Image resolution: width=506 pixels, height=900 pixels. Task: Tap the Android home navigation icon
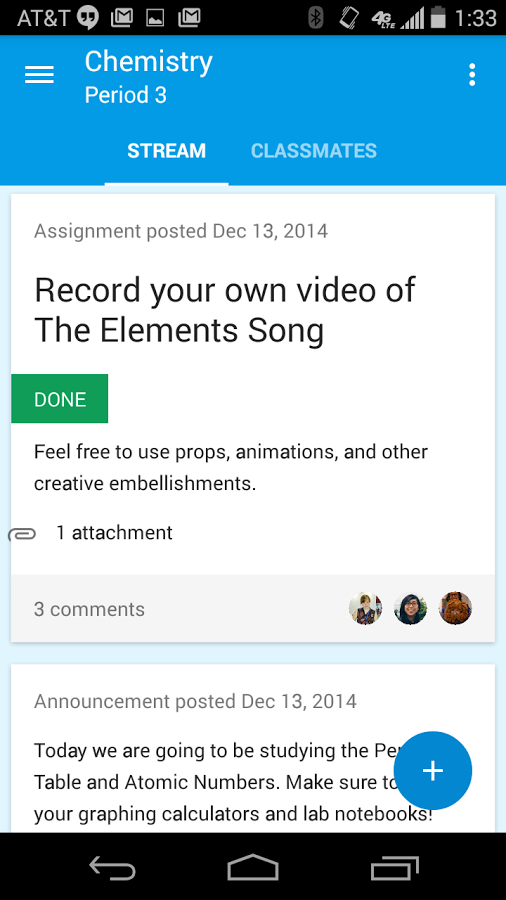pos(253,867)
